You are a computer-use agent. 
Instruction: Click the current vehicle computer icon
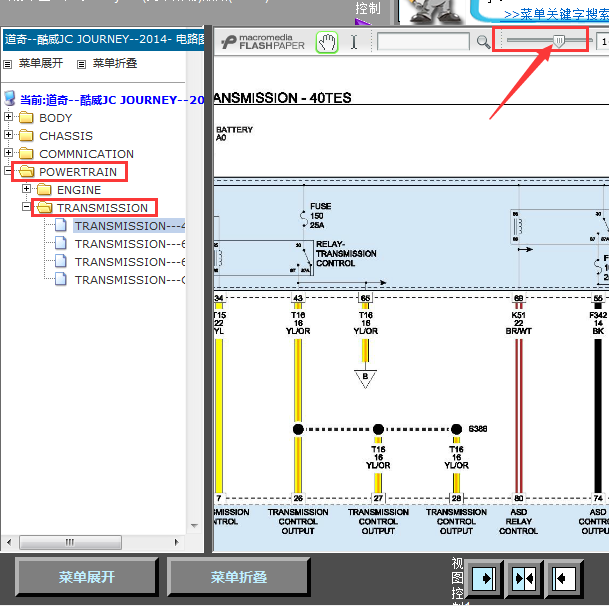coord(10,99)
